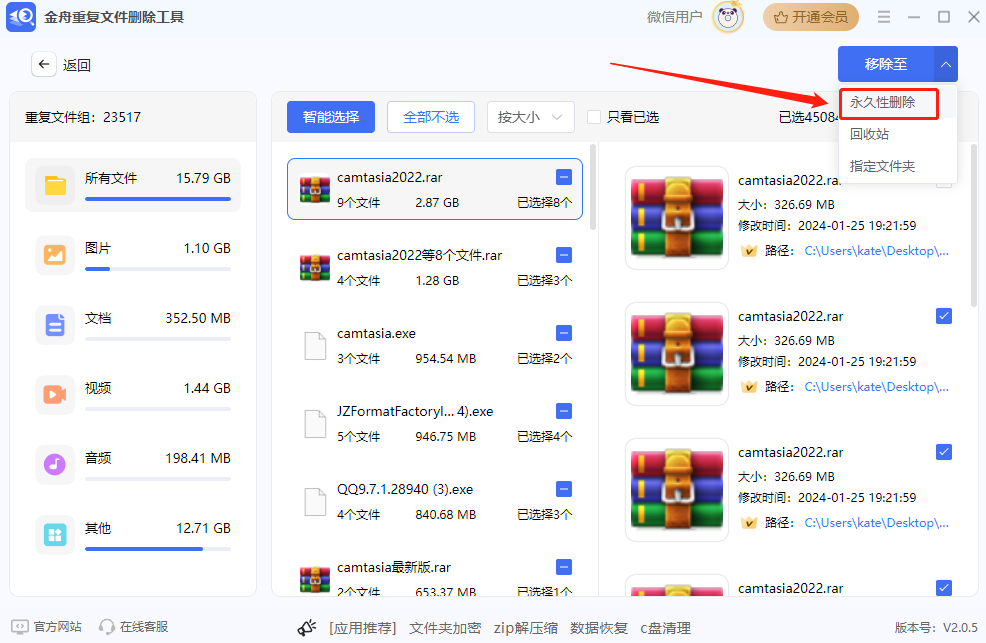Click the 智能选择 button

click(x=331, y=117)
